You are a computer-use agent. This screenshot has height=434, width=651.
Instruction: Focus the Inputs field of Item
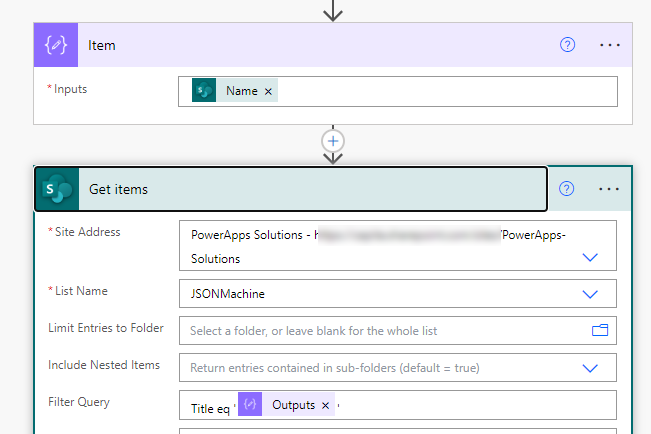398,91
